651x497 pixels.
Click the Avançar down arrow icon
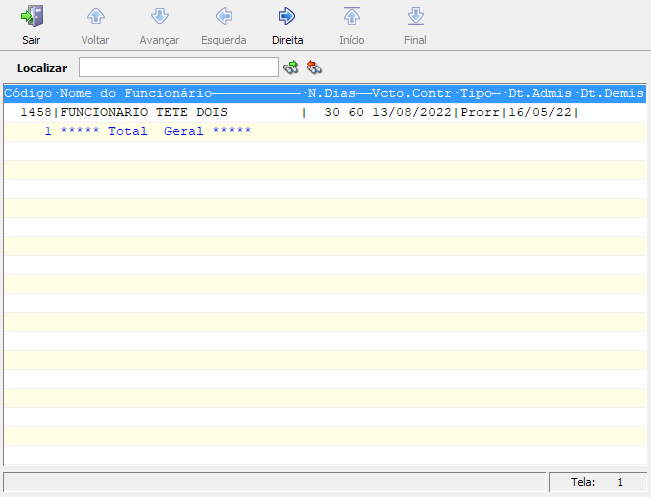[x=159, y=17]
